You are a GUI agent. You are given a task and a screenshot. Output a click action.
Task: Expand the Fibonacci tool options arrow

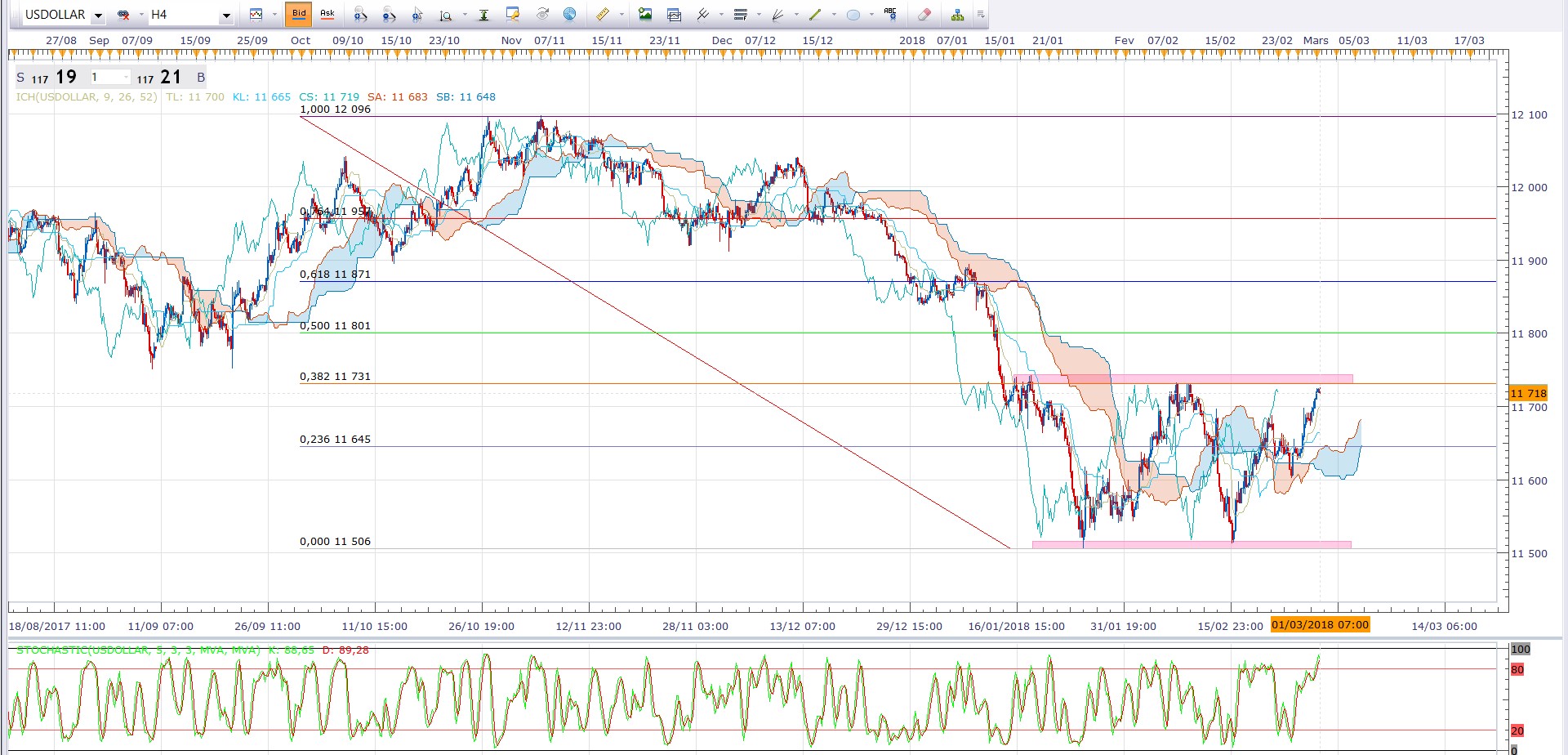[759, 15]
